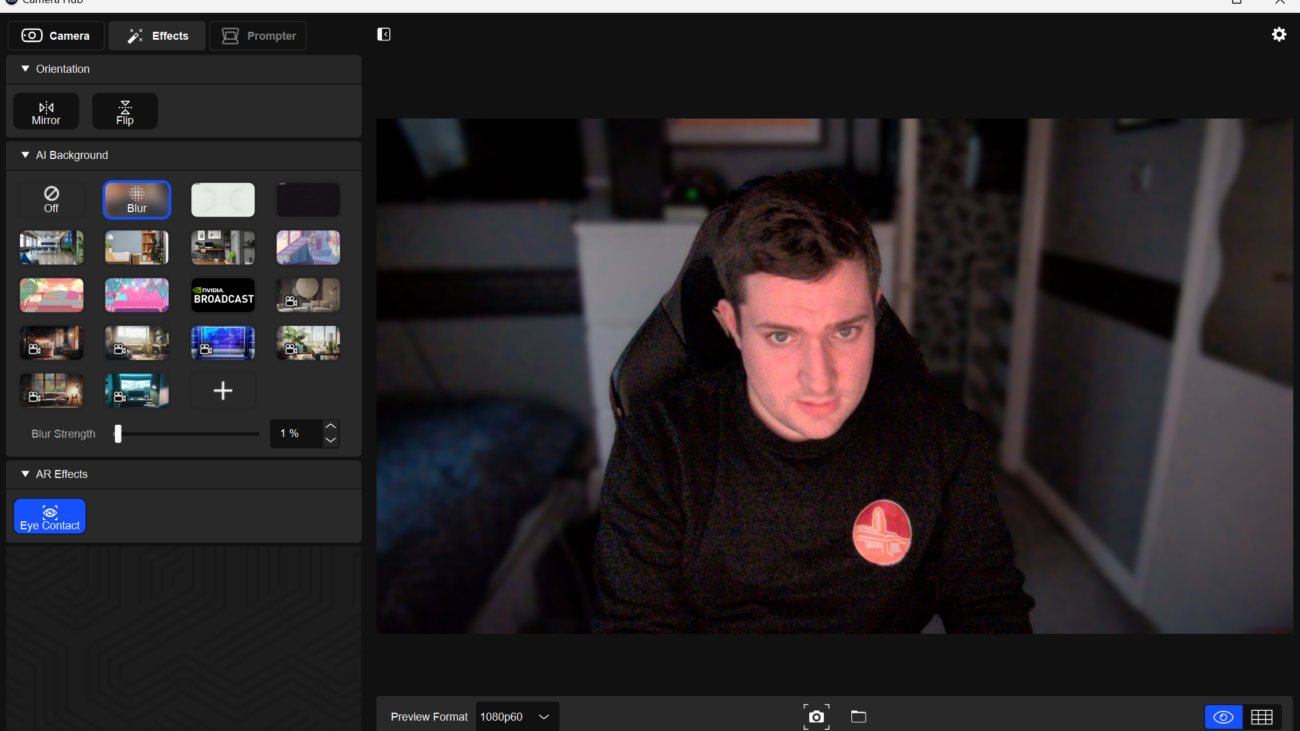Image resolution: width=1300 pixels, height=731 pixels.
Task: Select the blue futuristic studio video background
Action: point(223,343)
